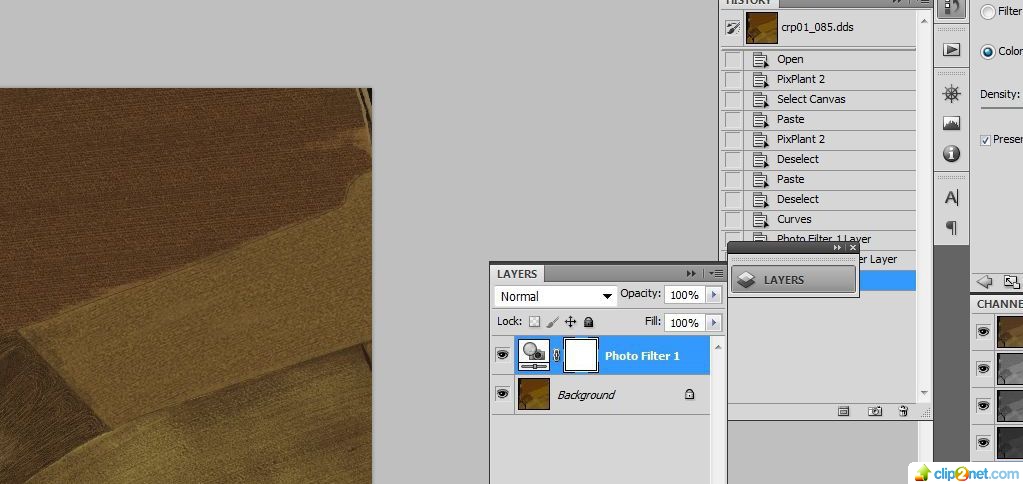Click the brown texture image on canvas
1023x484 pixels.
click(186, 286)
